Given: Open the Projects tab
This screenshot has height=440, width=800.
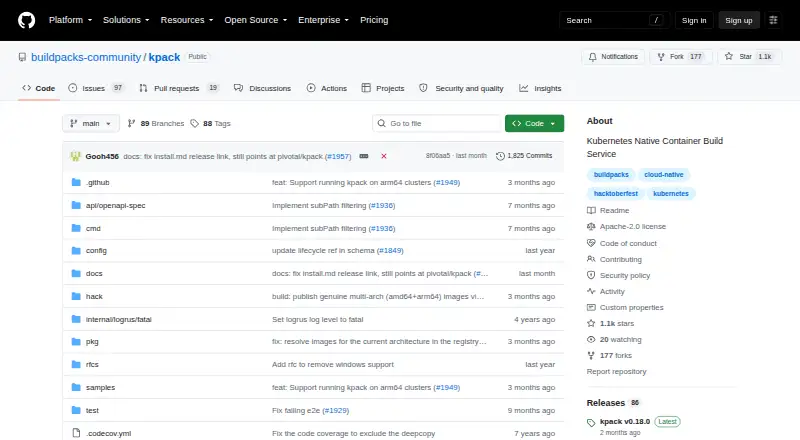Looking at the screenshot, I should (383, 88).
